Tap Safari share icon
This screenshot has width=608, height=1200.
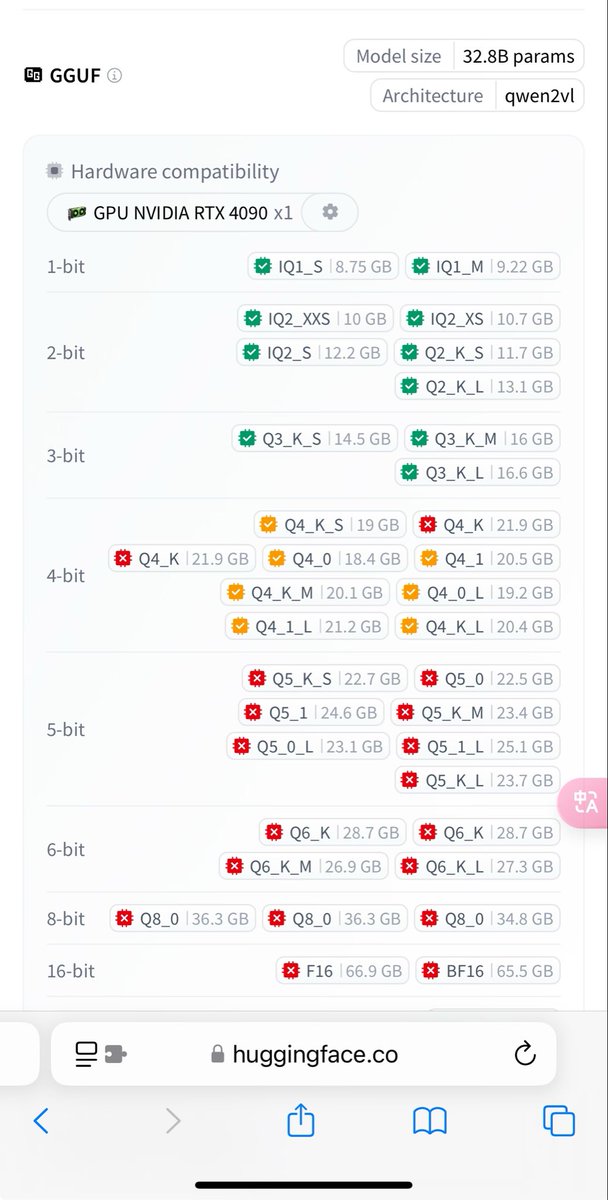[x=301, y=1120]
